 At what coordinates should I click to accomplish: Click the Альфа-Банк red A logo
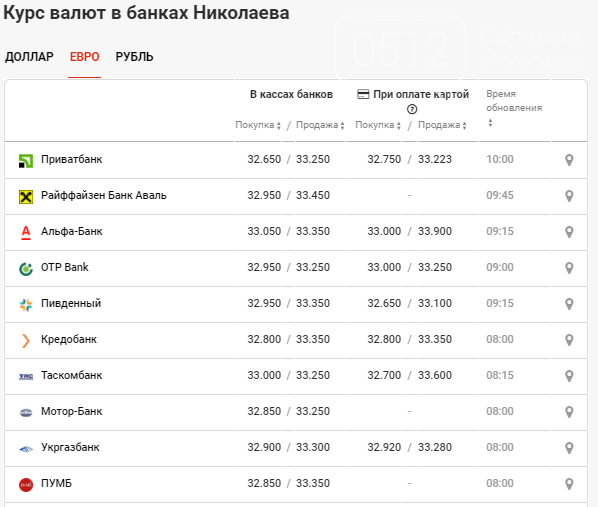point(26,232)
